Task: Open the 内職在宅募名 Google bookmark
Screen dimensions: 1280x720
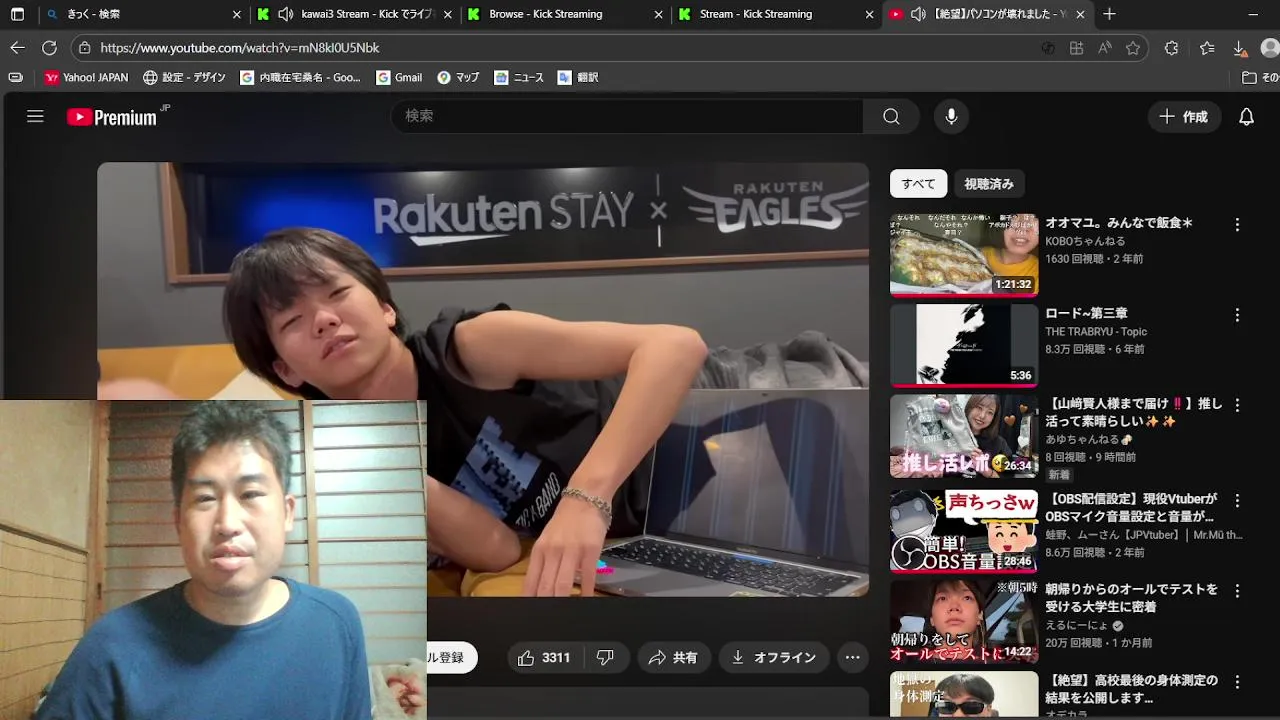Action: tap(301, 77)
